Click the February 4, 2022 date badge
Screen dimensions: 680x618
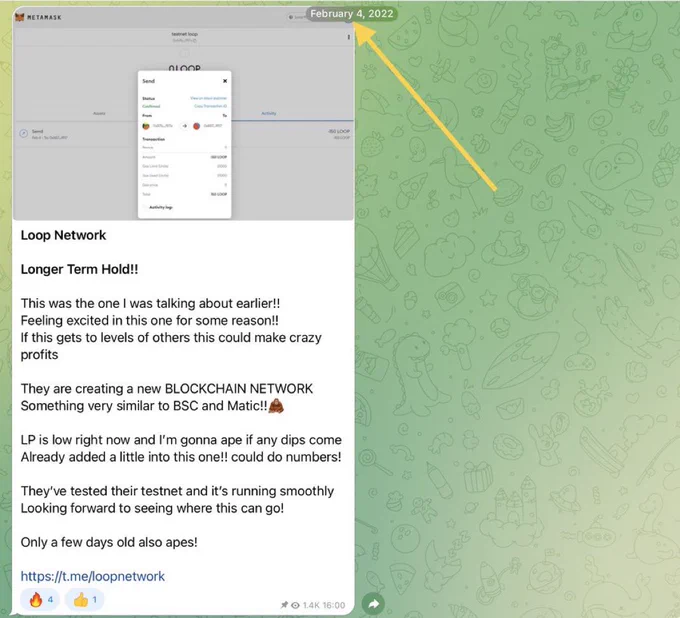(352, 14)
